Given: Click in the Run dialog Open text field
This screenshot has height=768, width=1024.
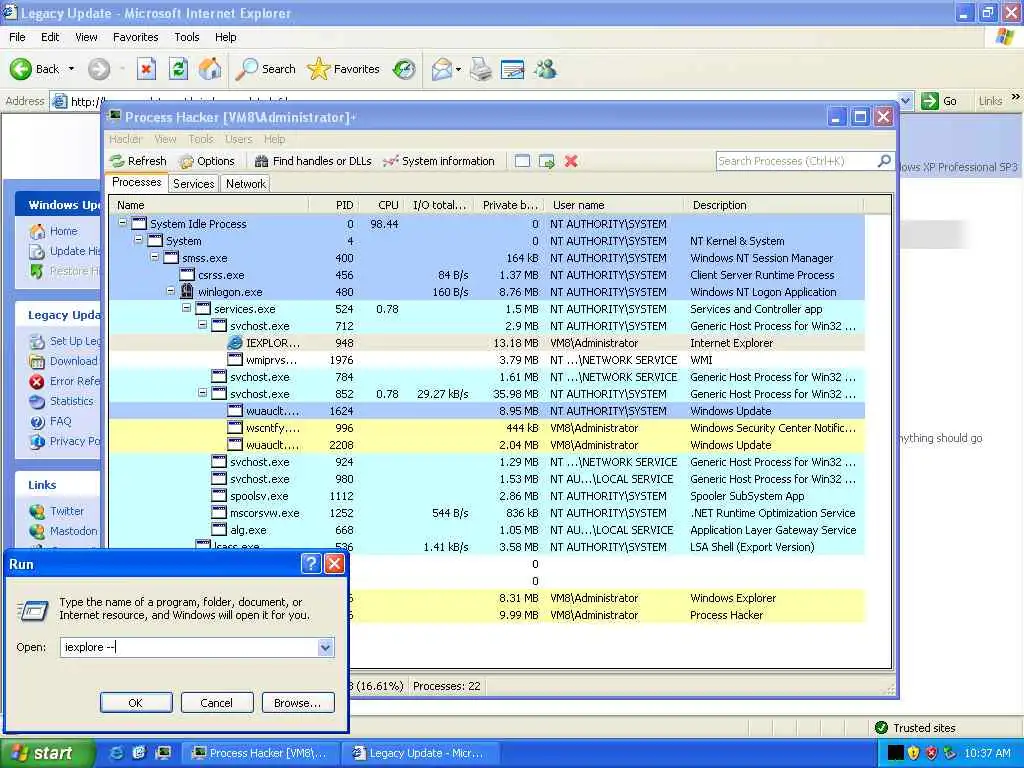Looking at the screenshot, I should [189, 647].
